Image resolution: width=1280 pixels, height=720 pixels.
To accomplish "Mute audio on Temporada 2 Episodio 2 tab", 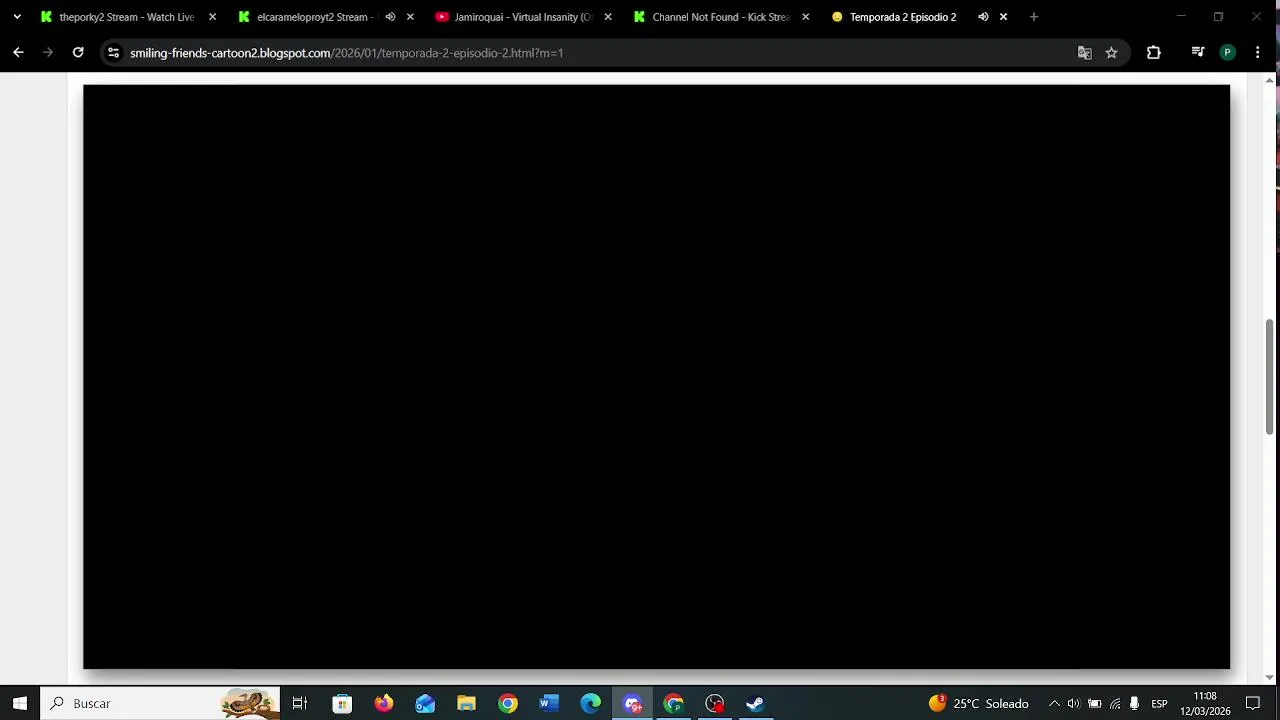I will click(x=983, y=17).
